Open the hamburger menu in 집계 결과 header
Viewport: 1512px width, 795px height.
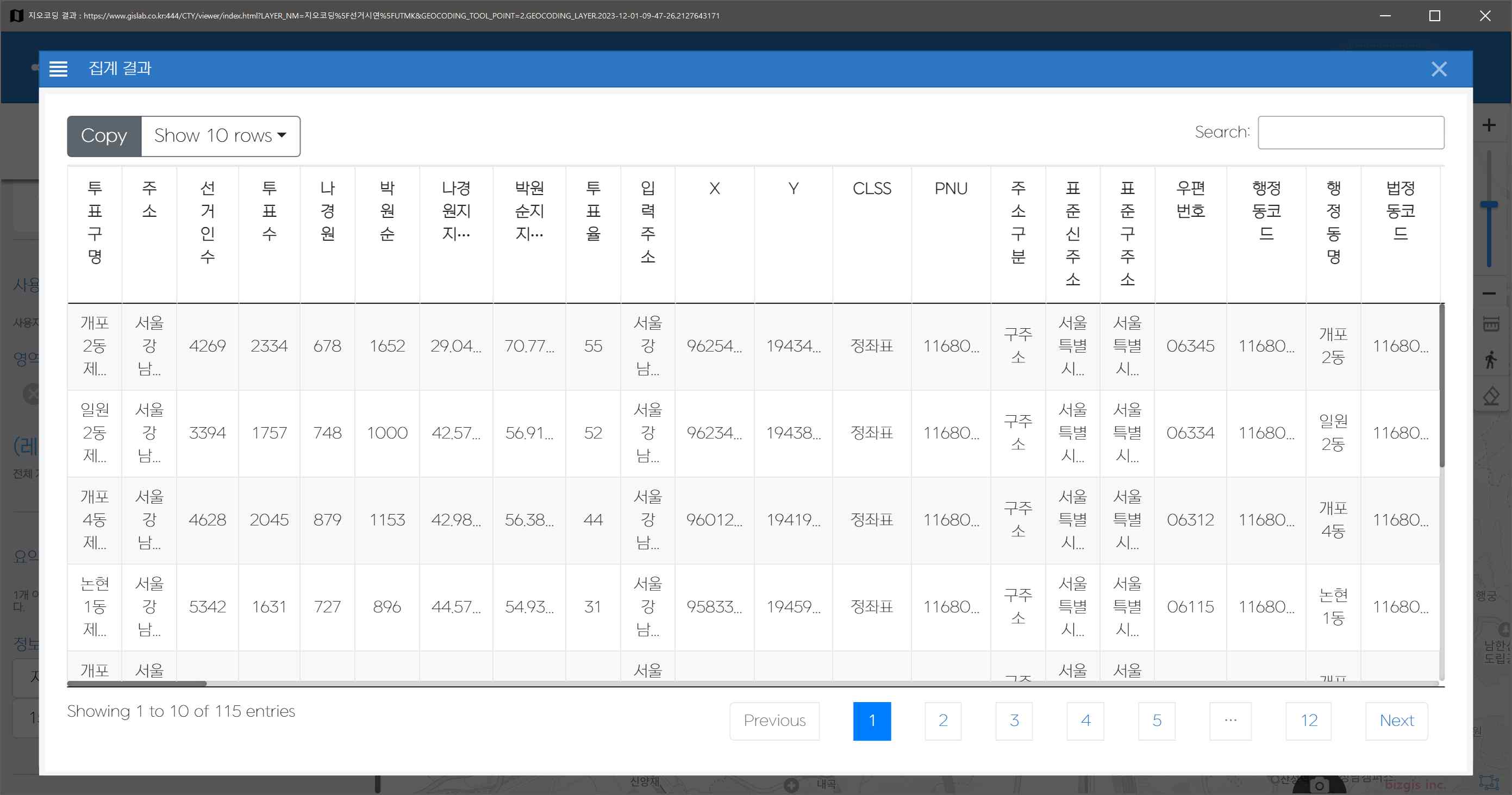point(58,68)
